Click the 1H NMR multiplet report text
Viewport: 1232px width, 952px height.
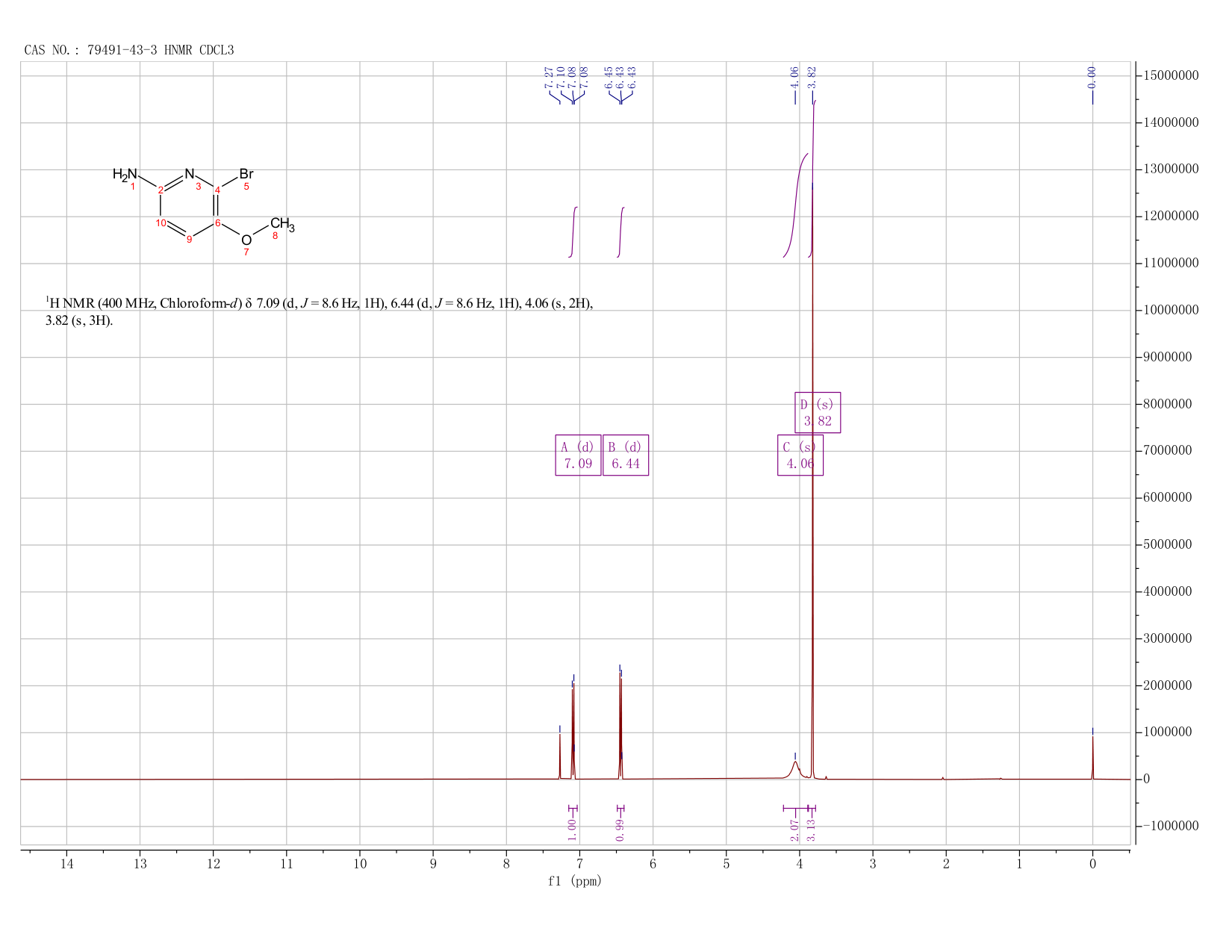click(319, 312)
